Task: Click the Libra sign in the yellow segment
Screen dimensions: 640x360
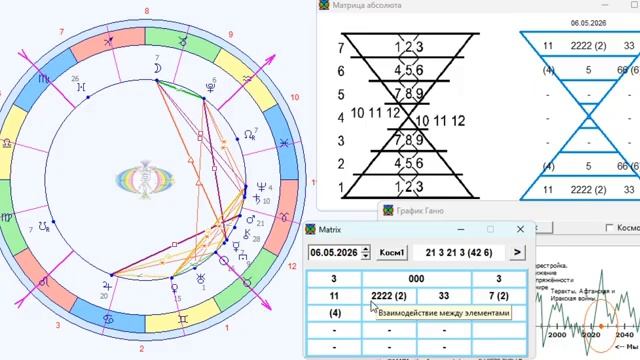Action: (x=7, y=143)
